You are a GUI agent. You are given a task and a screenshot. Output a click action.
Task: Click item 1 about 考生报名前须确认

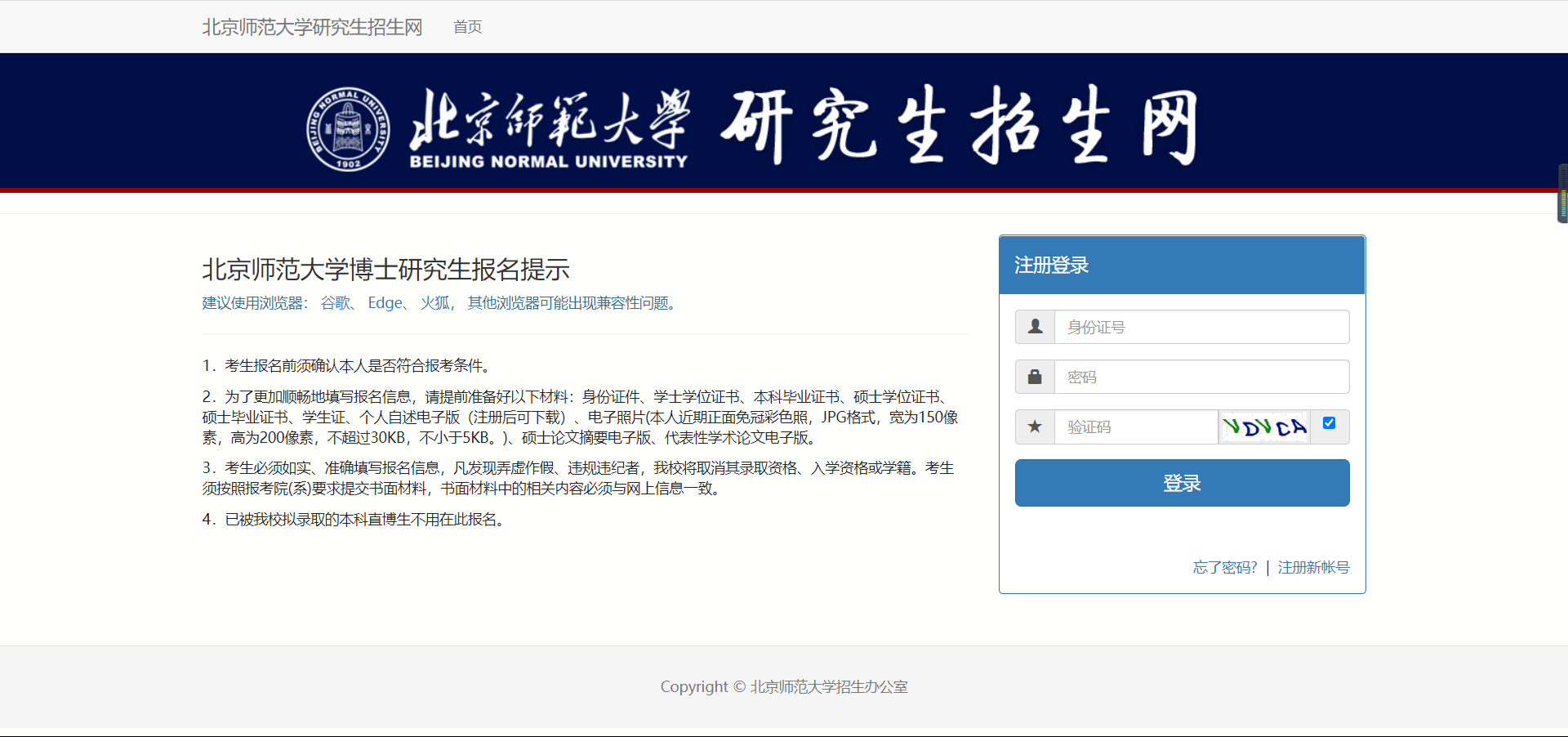point(348,365)
